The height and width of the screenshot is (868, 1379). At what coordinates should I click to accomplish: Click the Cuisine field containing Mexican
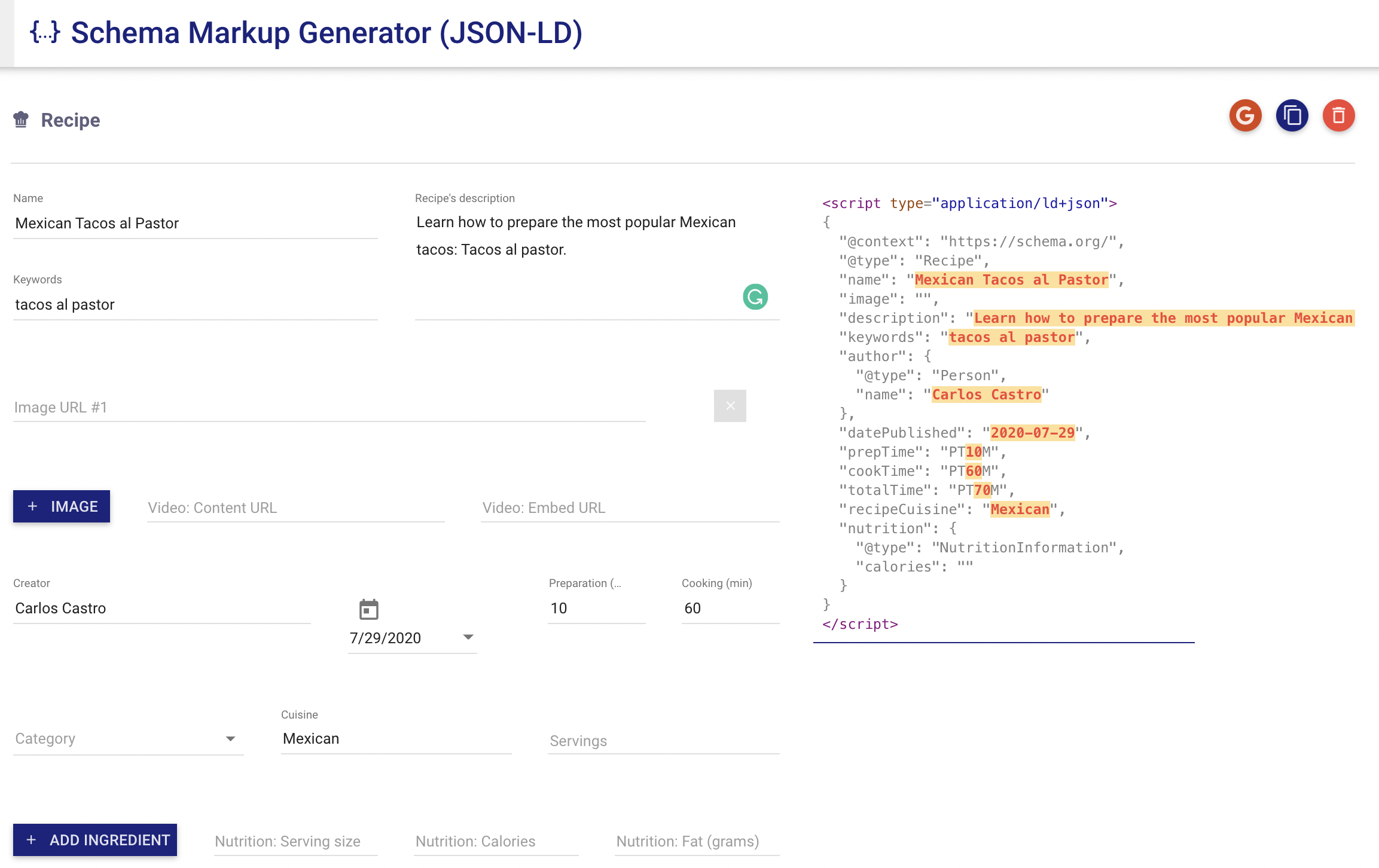pyautogui.click(x=396, y=739)
